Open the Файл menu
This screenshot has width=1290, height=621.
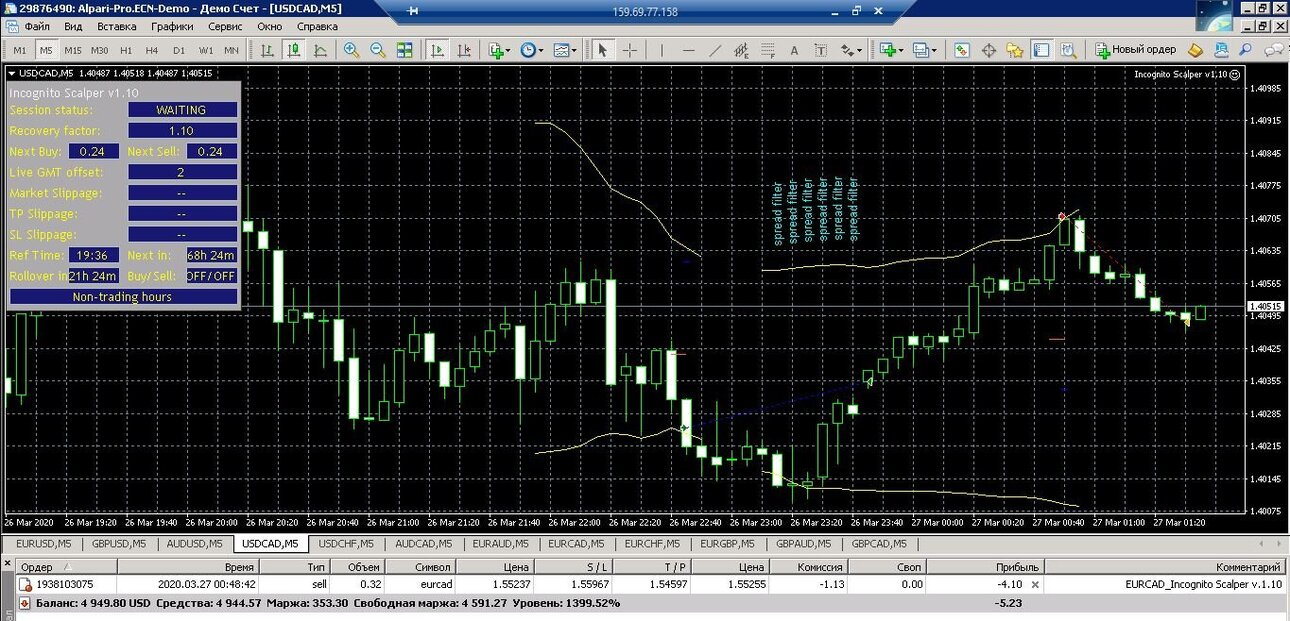(37, 26)
